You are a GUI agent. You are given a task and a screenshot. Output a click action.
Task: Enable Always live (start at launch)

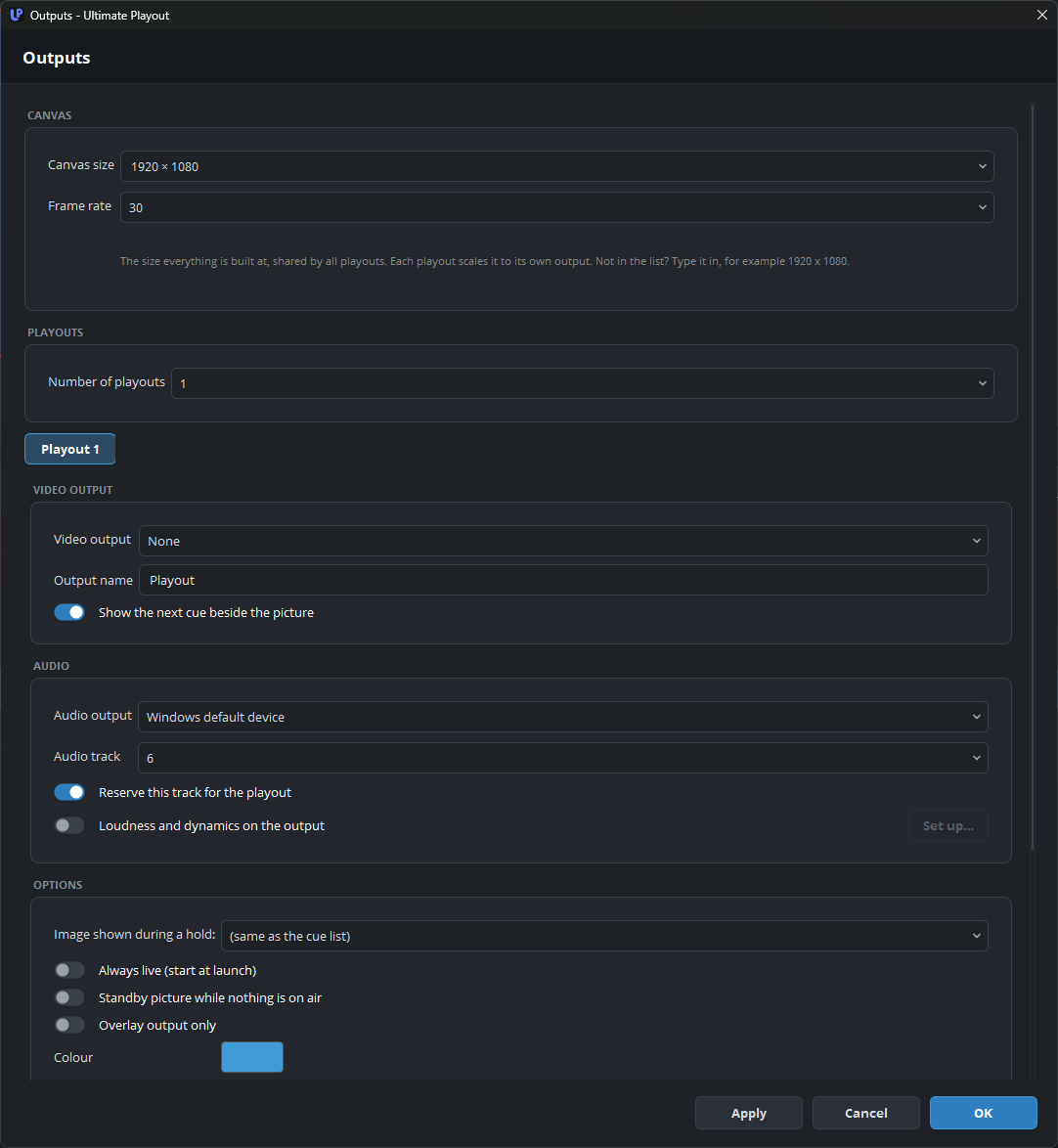[69, 970]
